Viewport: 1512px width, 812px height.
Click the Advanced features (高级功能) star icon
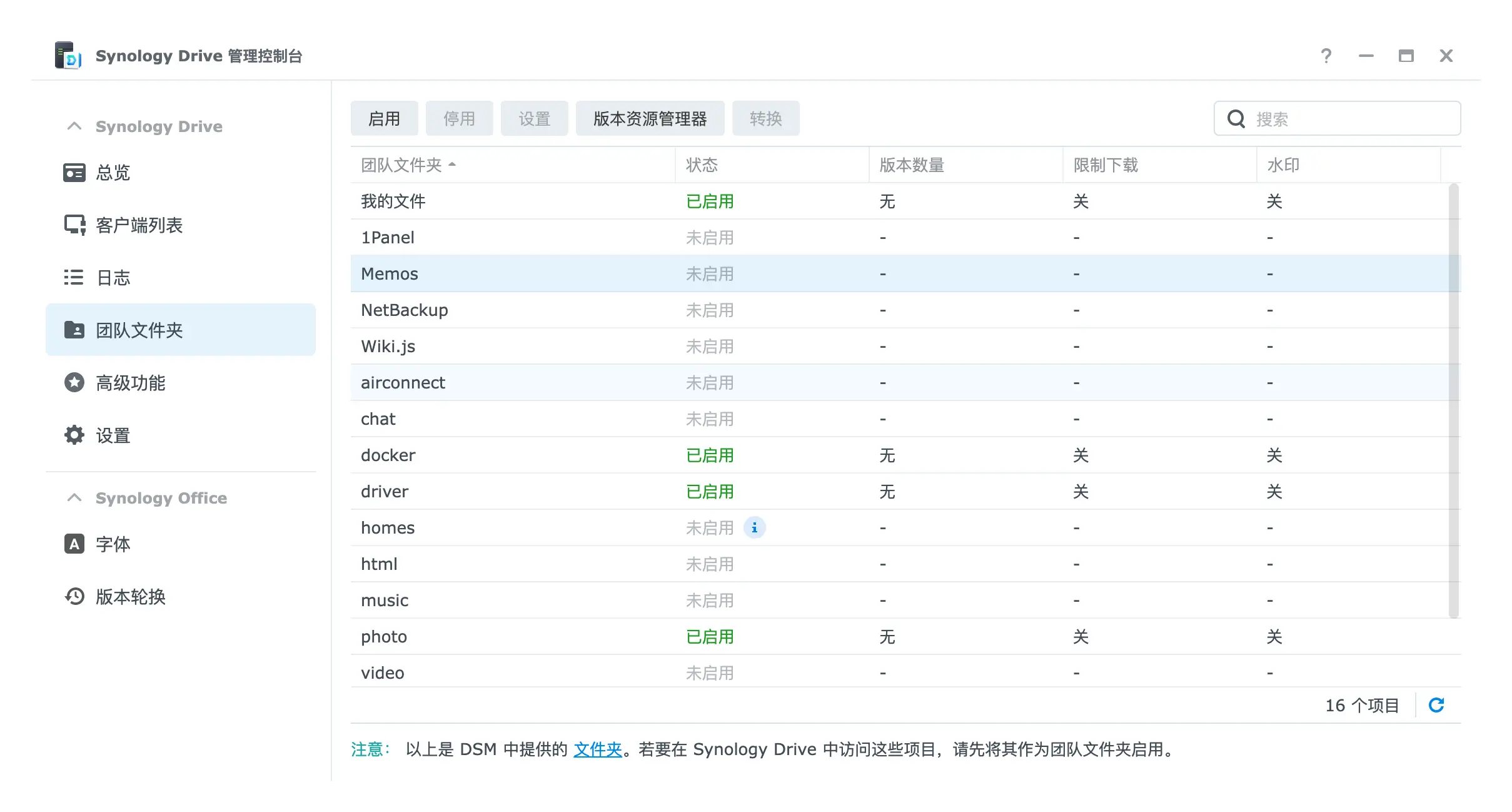74,383
